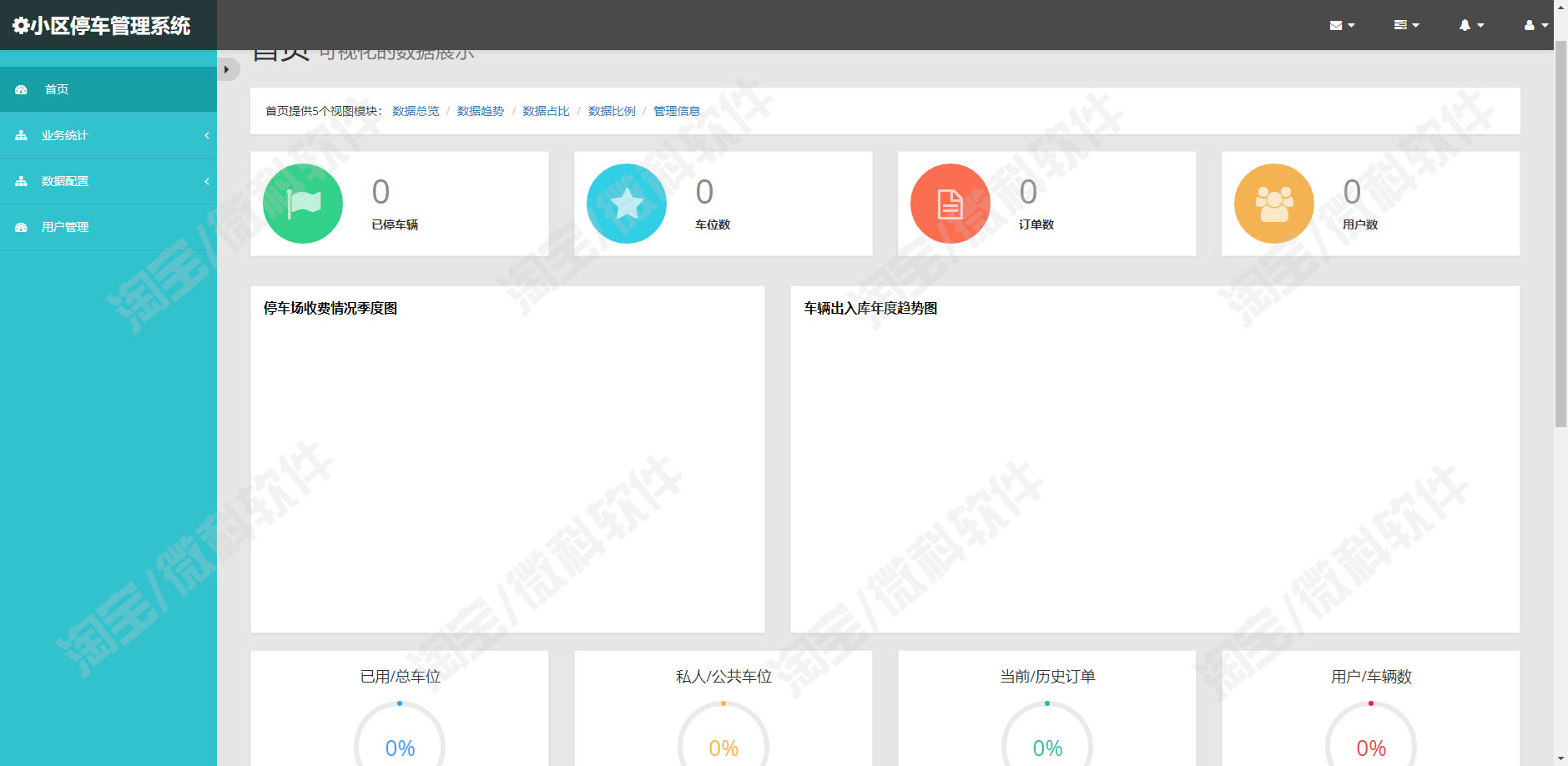Screen dimensions: 1568x766
Task: Click the 已停车辆 count value 0
Action: tap(381, 192)
